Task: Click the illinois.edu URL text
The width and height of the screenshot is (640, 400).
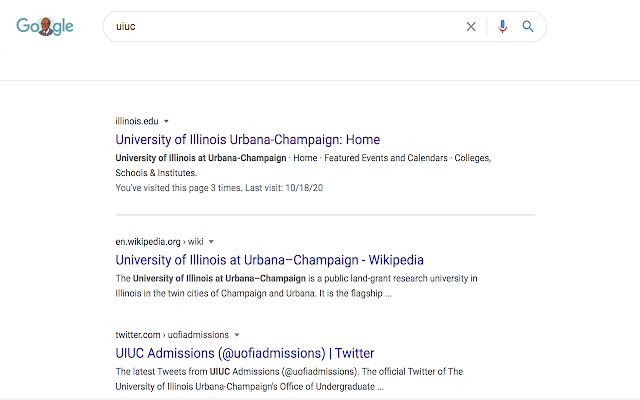Action: pyautogui.click(x=137, y=121)
